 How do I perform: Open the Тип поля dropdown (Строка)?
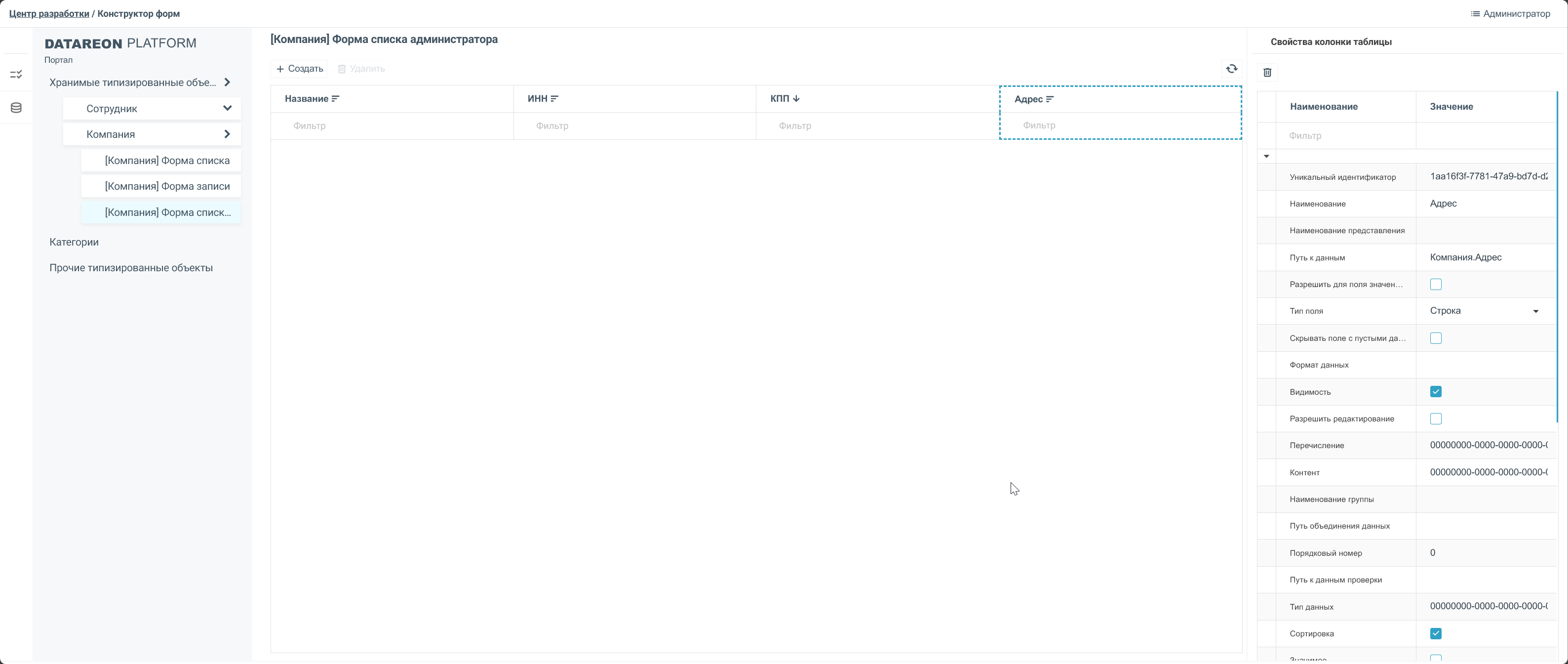click(x=1485, y=311)
